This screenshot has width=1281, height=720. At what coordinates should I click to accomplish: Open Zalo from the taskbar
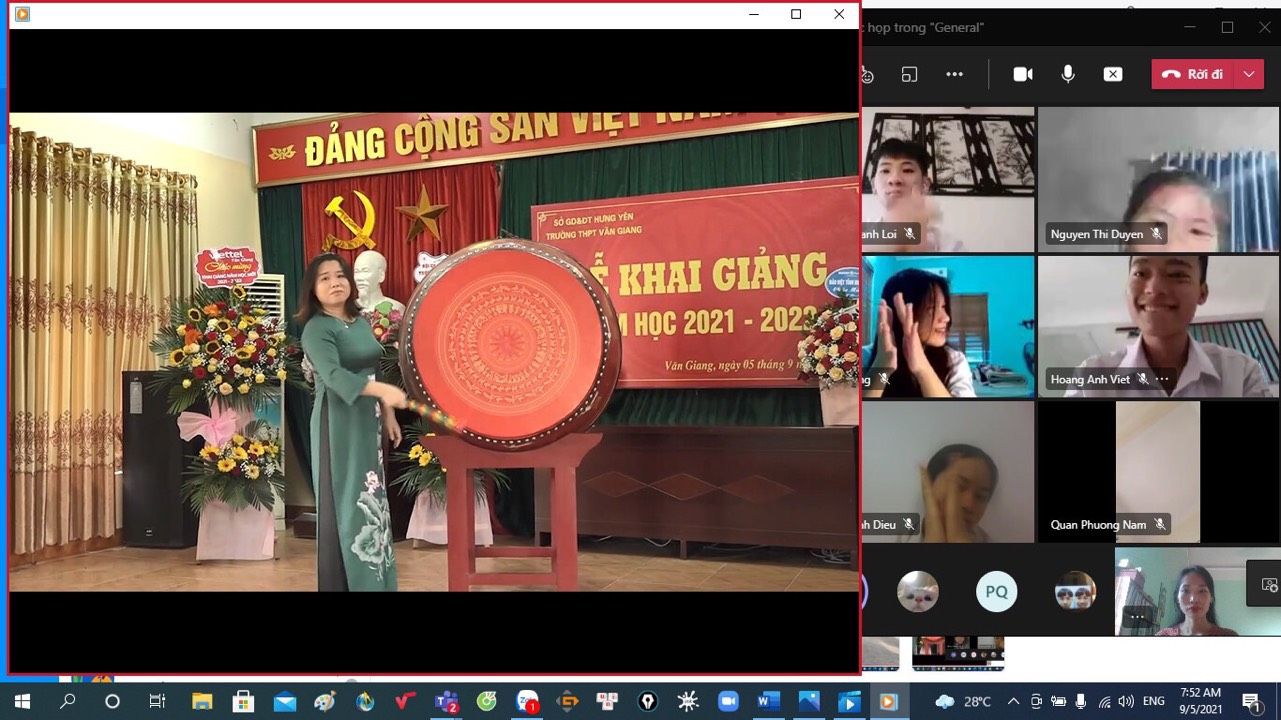(527, 701)
